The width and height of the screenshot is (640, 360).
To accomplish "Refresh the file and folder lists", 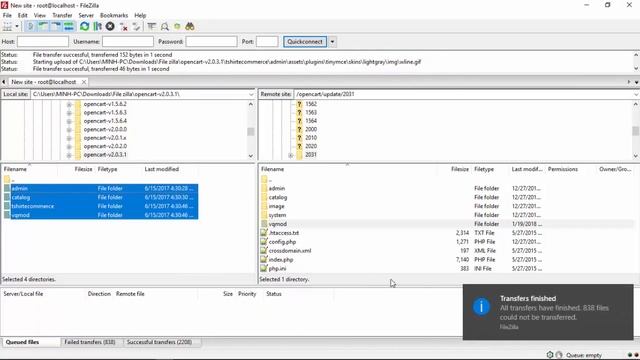I will click(84, 27).
